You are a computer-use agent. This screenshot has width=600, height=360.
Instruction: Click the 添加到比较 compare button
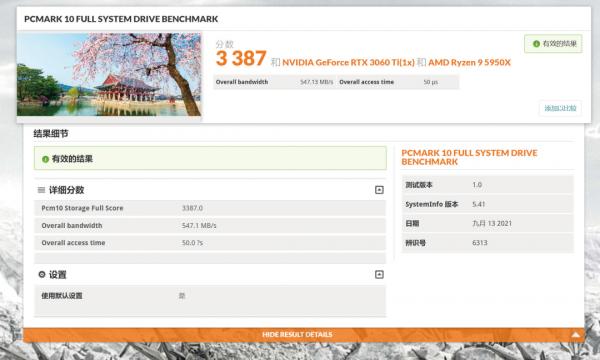pos(560,108)
